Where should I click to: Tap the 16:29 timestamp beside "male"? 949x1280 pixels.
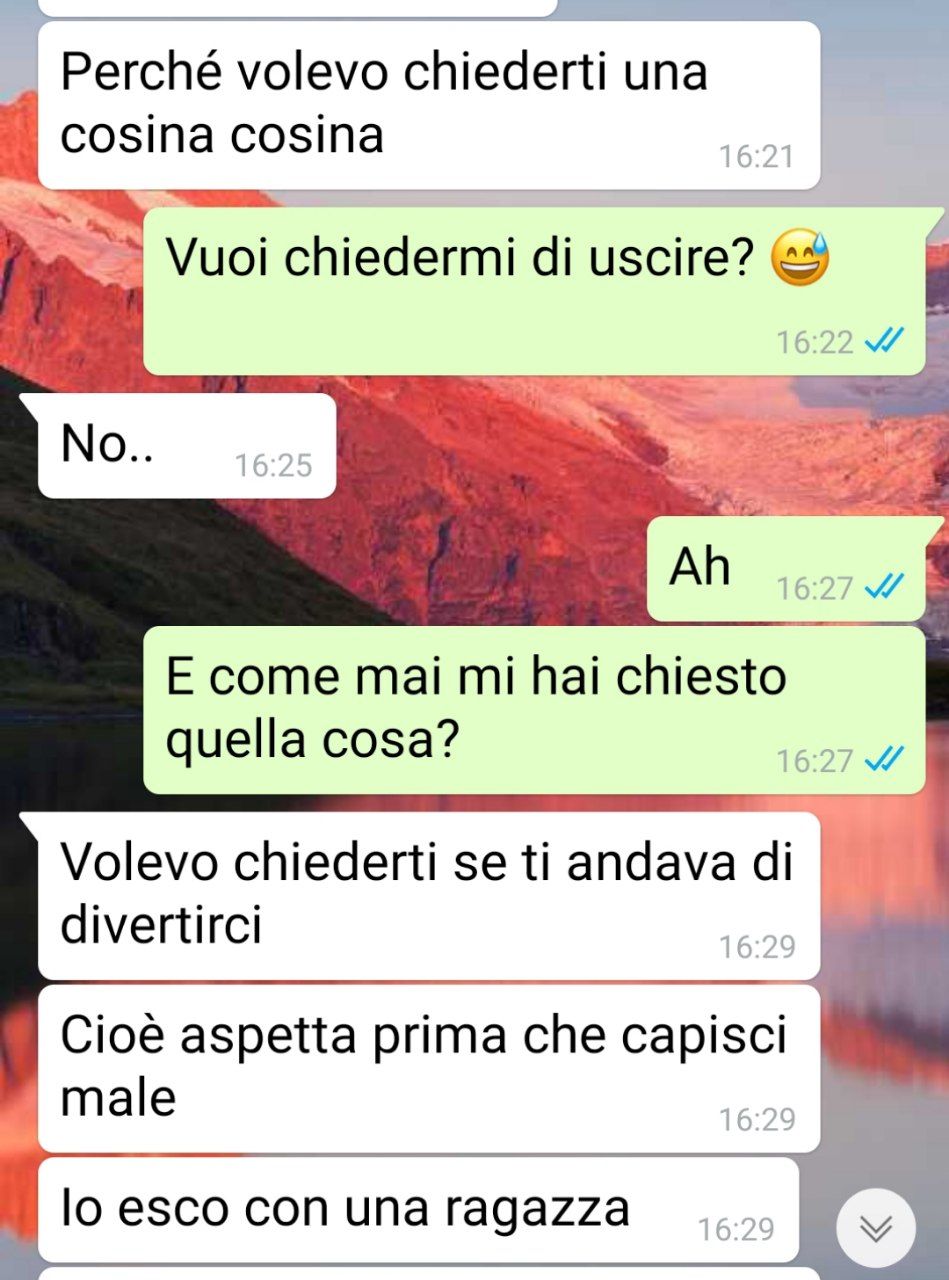click(x=757, y=1120)
